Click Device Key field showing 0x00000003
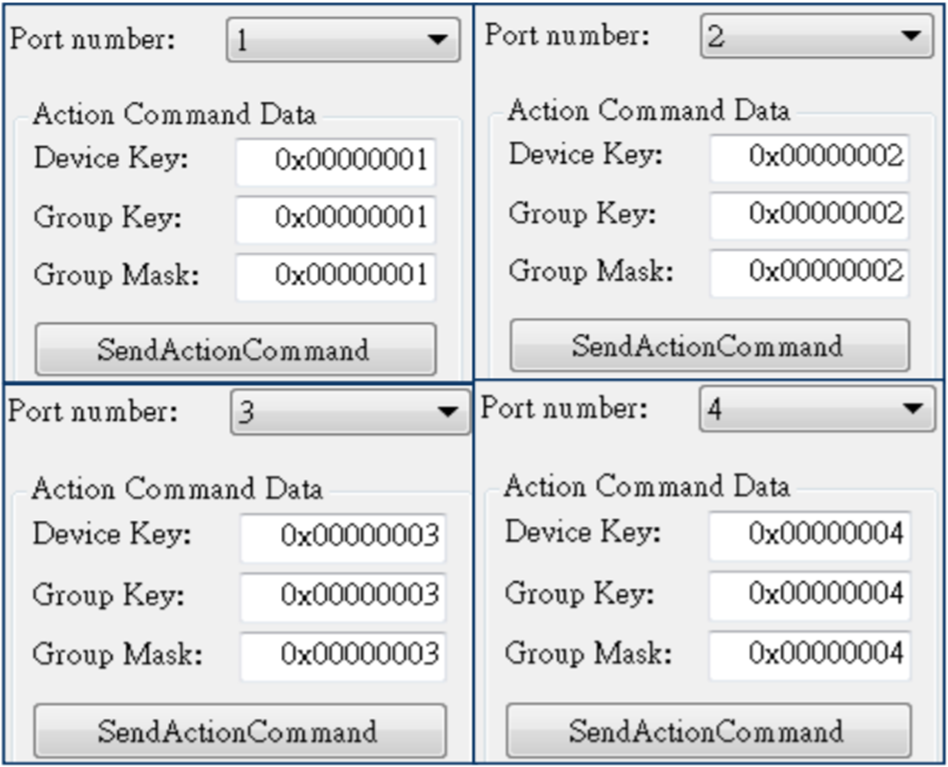This screenshot has height=767, width=948. pos(342,537)
